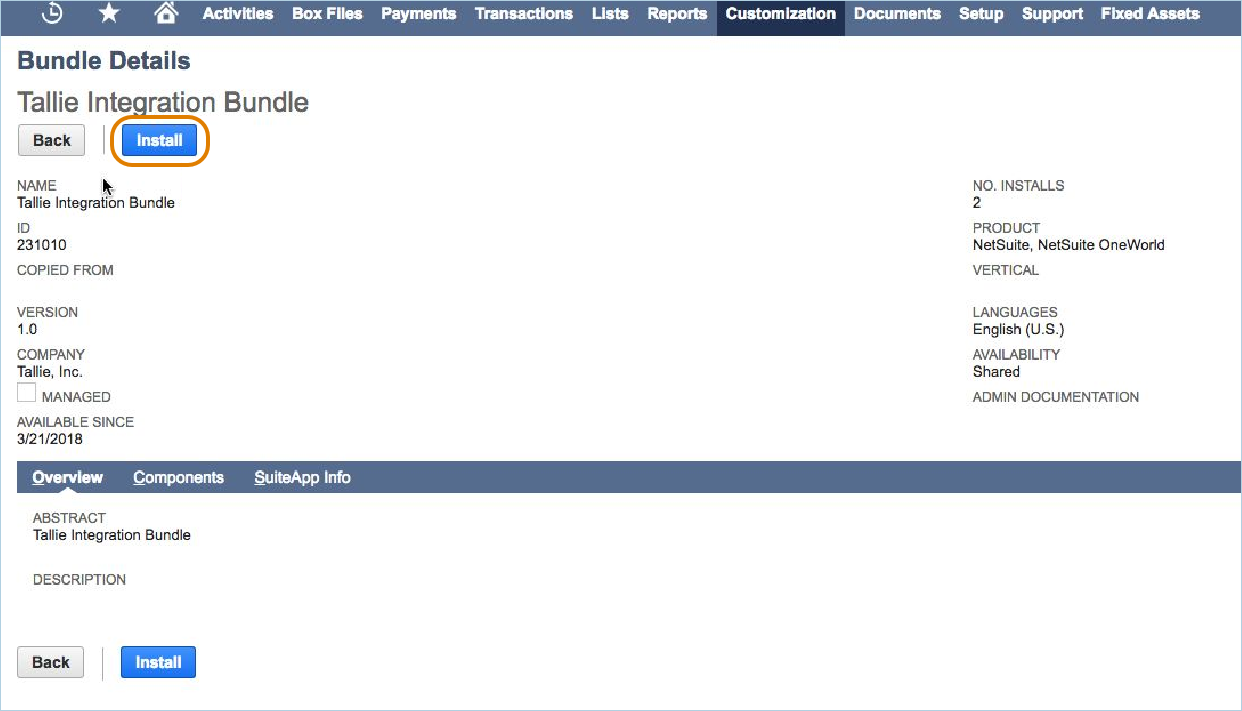Screen dimensions: 1242x711
Task: Select availability value Shared
Action: click(996, 372)
